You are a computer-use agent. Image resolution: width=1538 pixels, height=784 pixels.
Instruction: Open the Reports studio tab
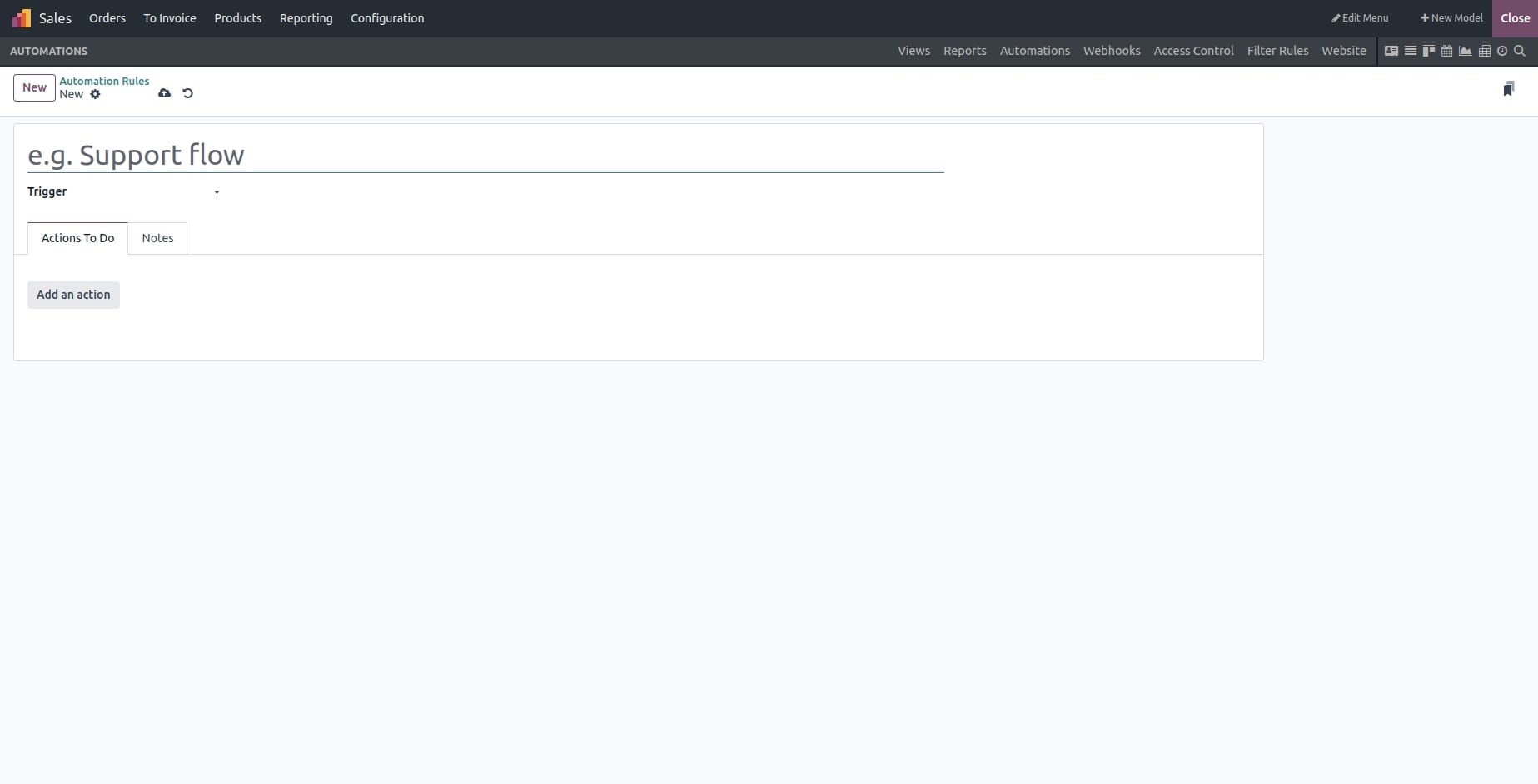[x=964, y=51]
